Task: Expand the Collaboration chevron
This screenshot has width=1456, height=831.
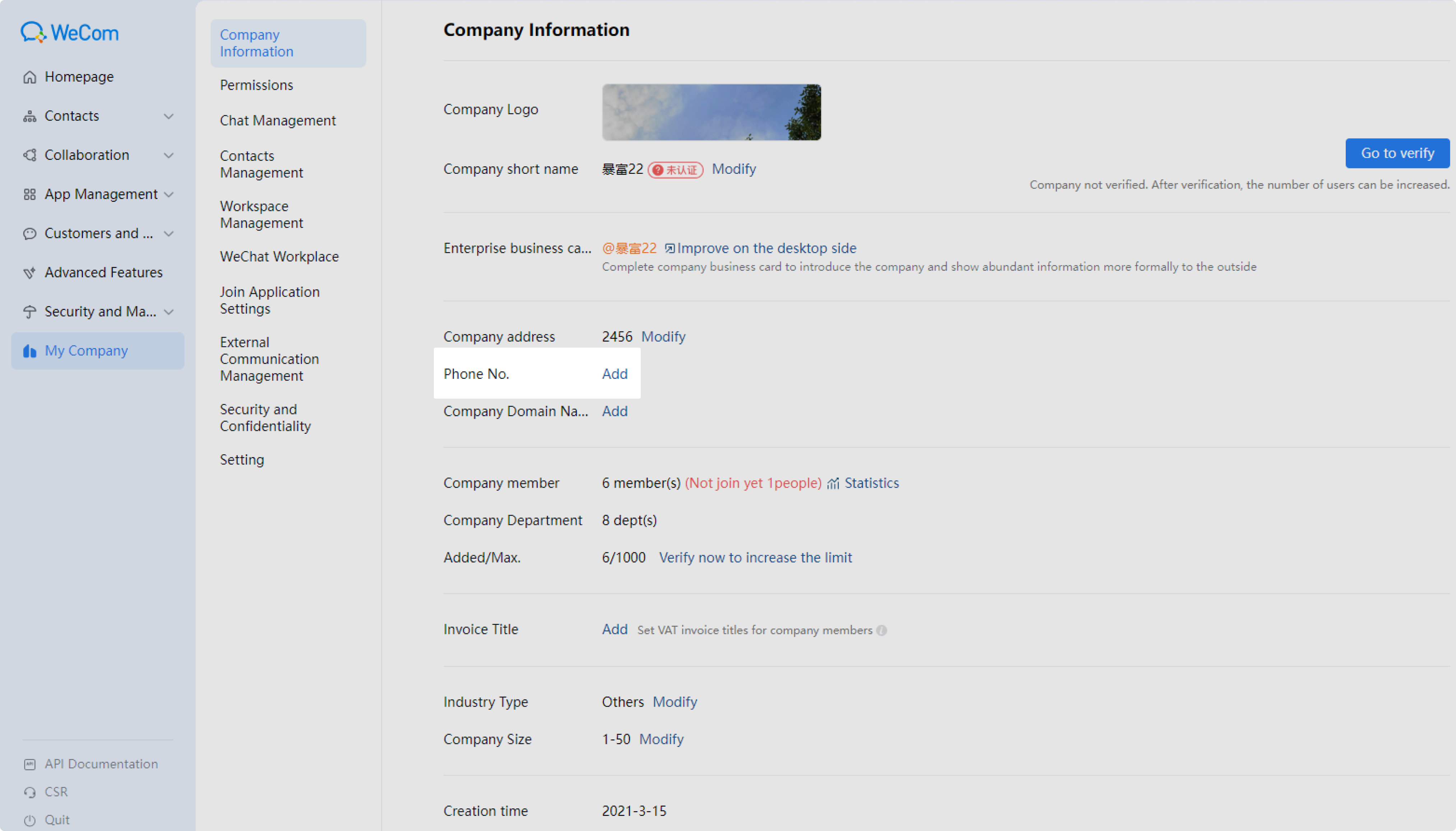Action: pyautogui.click(x=168, y=155)
